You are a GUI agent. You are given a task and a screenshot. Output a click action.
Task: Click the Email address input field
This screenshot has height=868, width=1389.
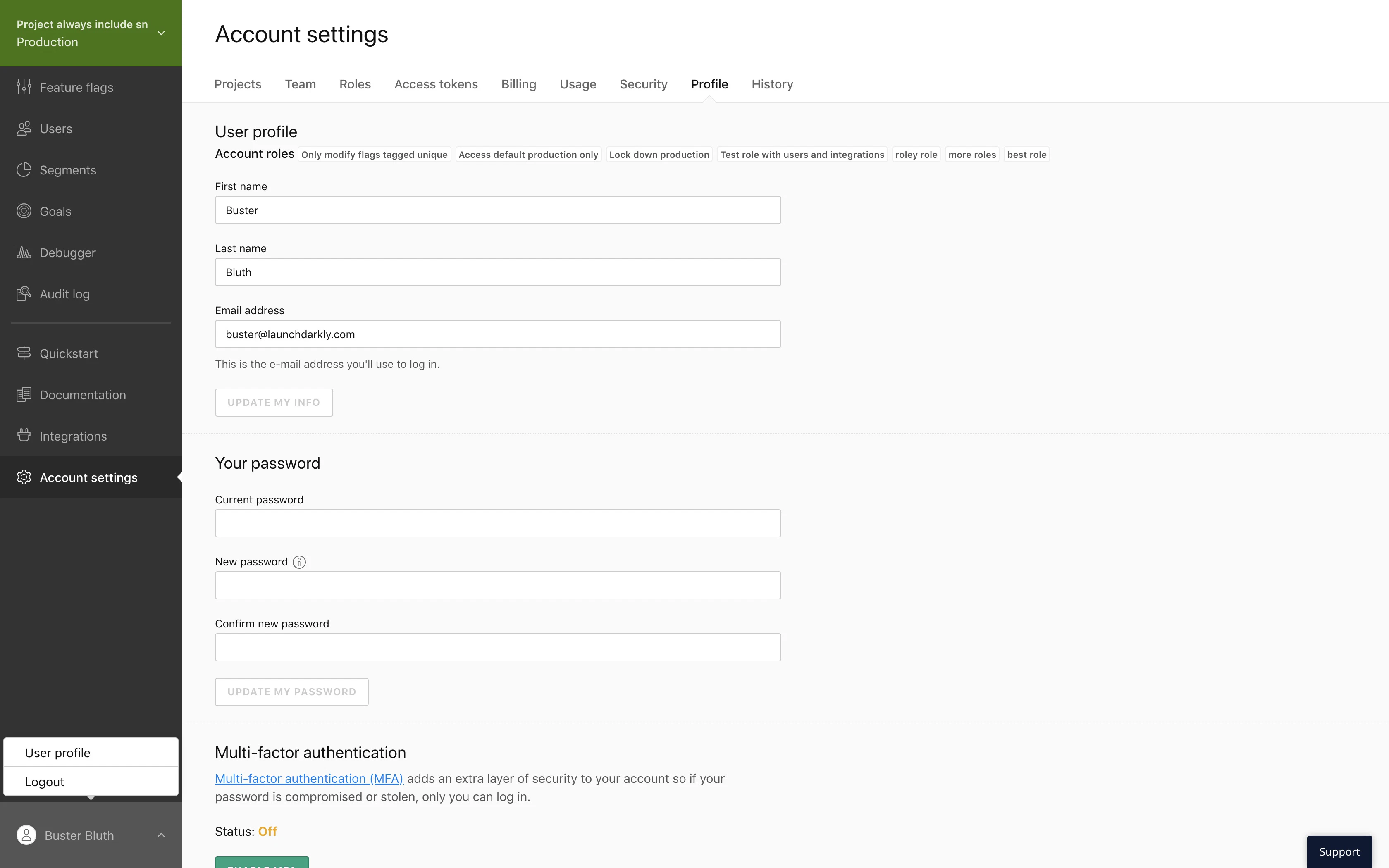coord(497,334)
